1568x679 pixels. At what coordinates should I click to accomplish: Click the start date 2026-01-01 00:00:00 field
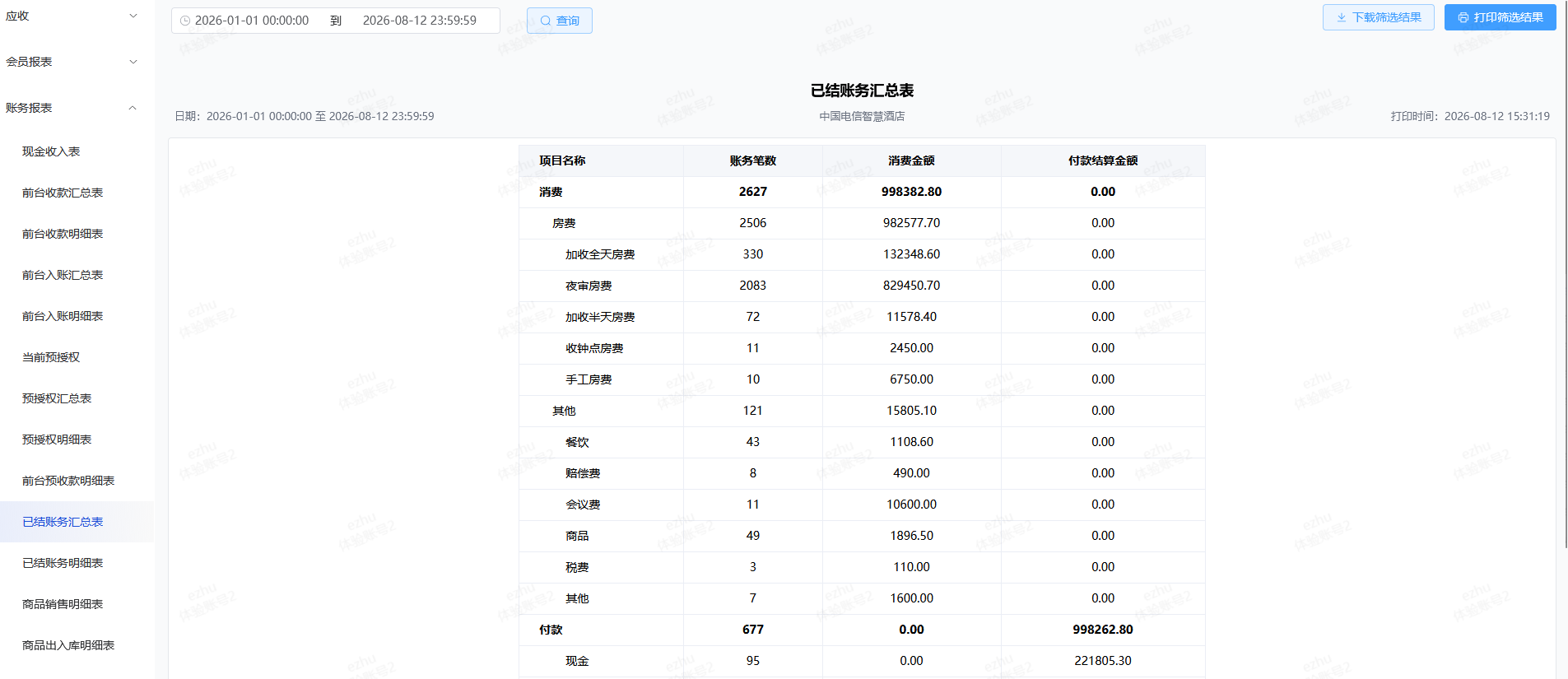pos(252,21)
